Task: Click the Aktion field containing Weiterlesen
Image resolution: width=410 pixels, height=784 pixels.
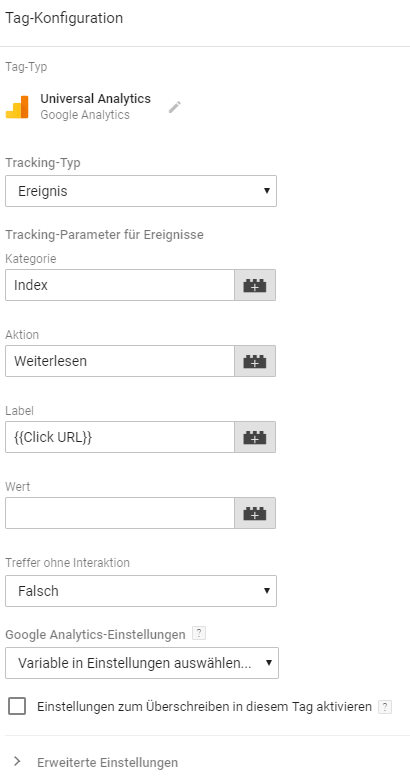Action: pos(120,361)
